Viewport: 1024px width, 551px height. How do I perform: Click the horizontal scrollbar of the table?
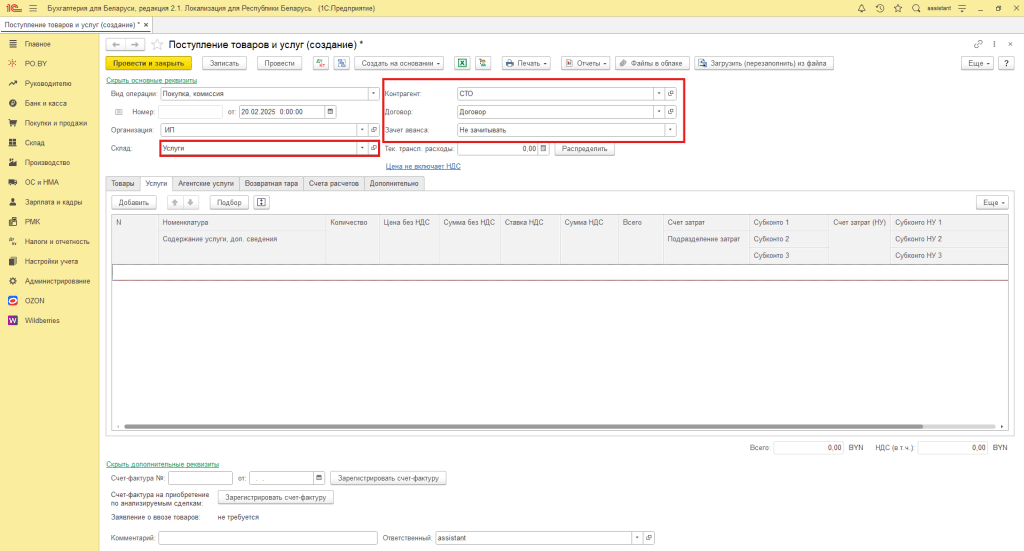pos(522,426)
